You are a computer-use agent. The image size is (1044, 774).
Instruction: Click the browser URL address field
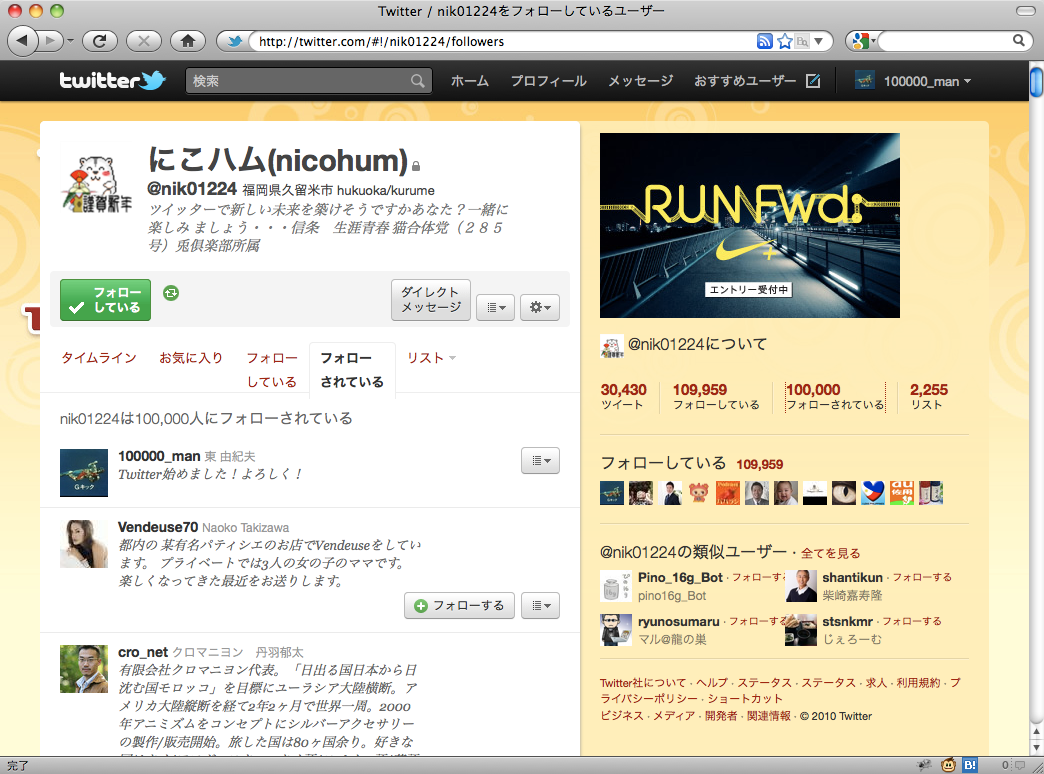pyautogui.click(x=503, y=41)
